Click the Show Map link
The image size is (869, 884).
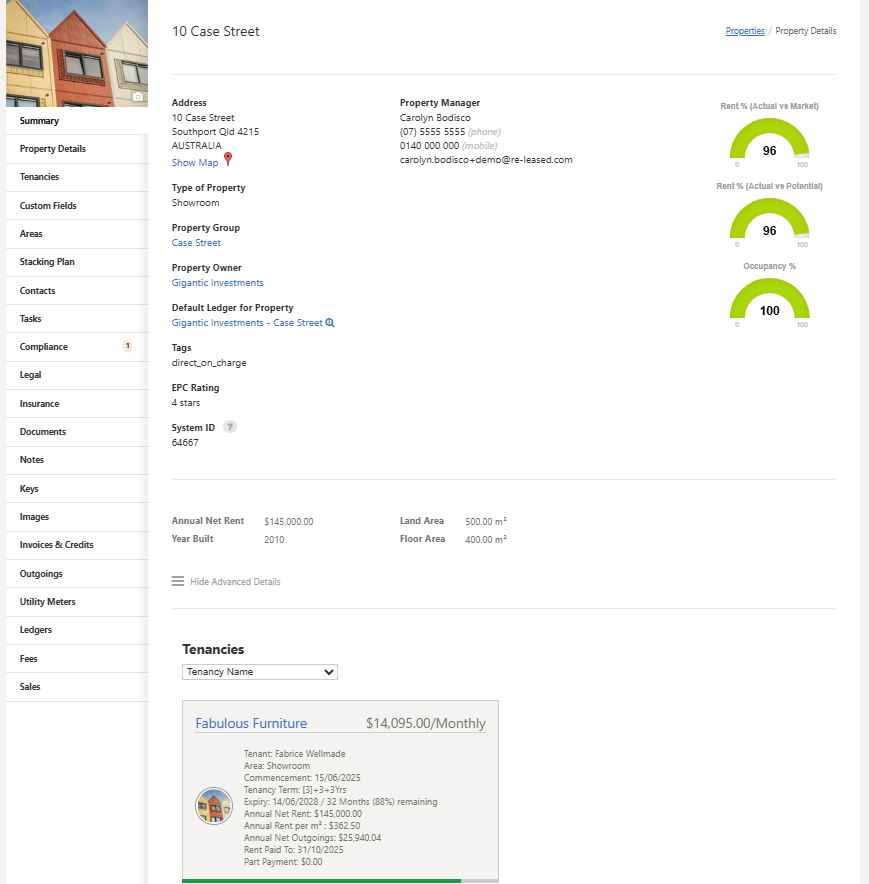click(195, 163)
